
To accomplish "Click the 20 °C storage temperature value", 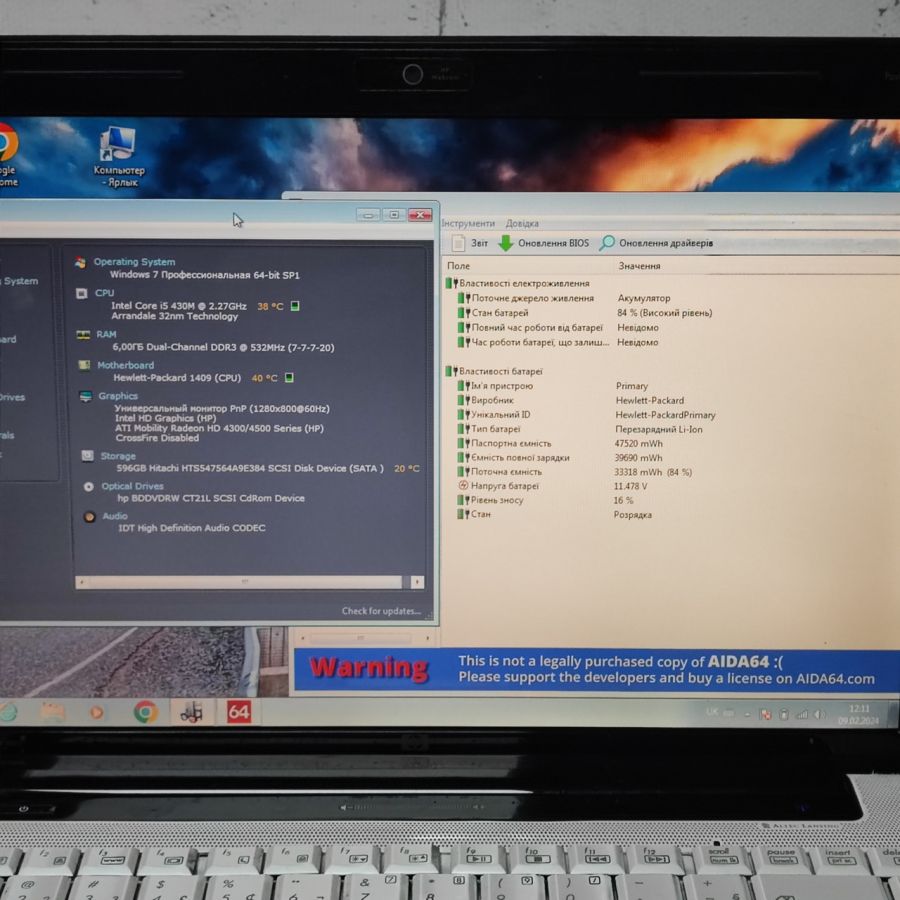I will 407,468.
